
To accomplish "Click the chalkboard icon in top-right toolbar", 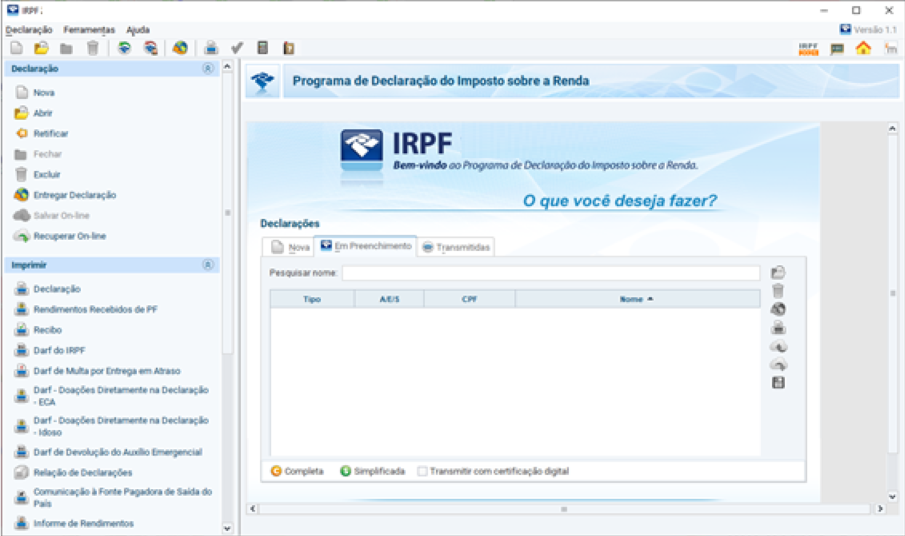I will click(x=837, y=49).
